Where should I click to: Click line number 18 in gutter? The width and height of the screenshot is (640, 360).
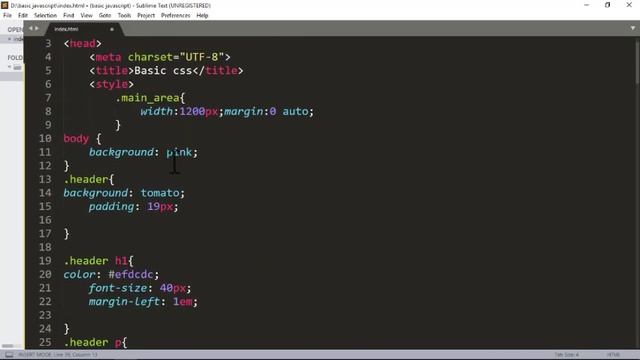click(x=45, y=247)
